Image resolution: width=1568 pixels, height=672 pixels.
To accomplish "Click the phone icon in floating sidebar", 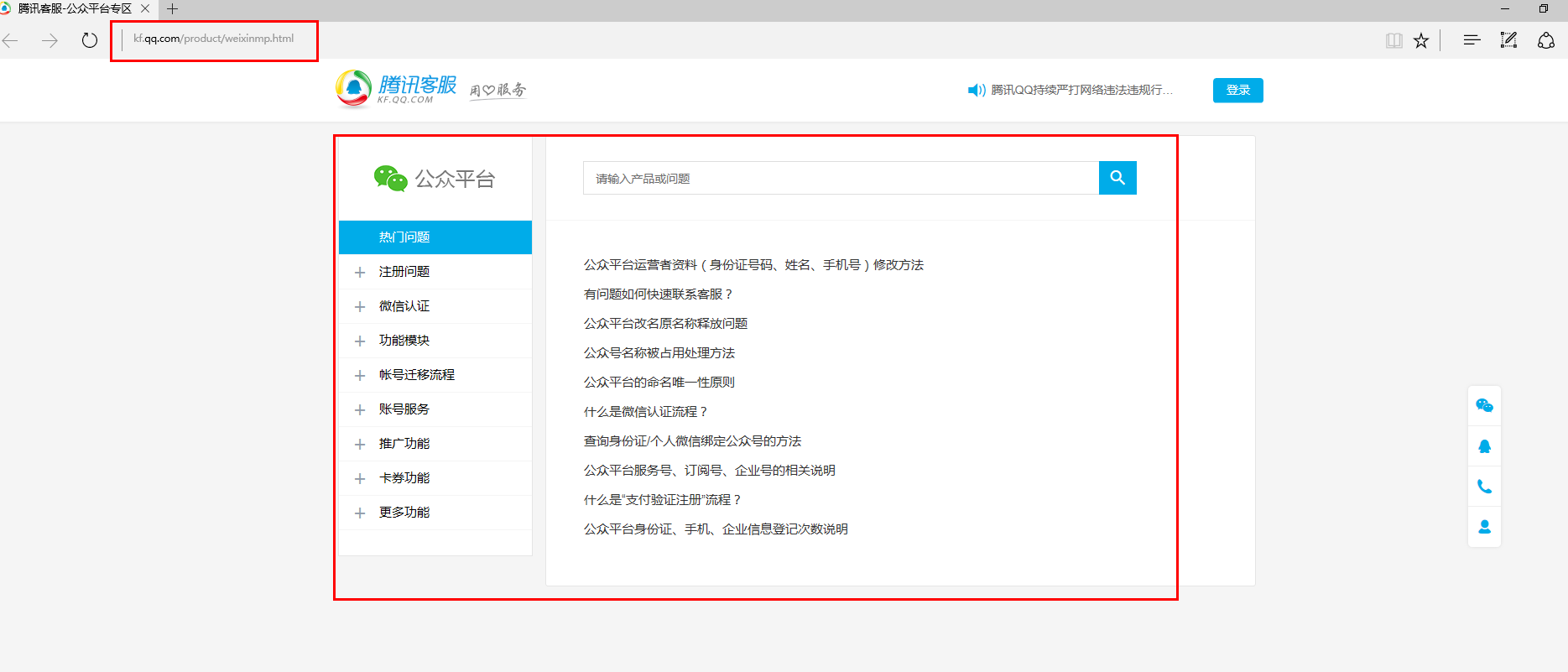I will pos(1484,487).
